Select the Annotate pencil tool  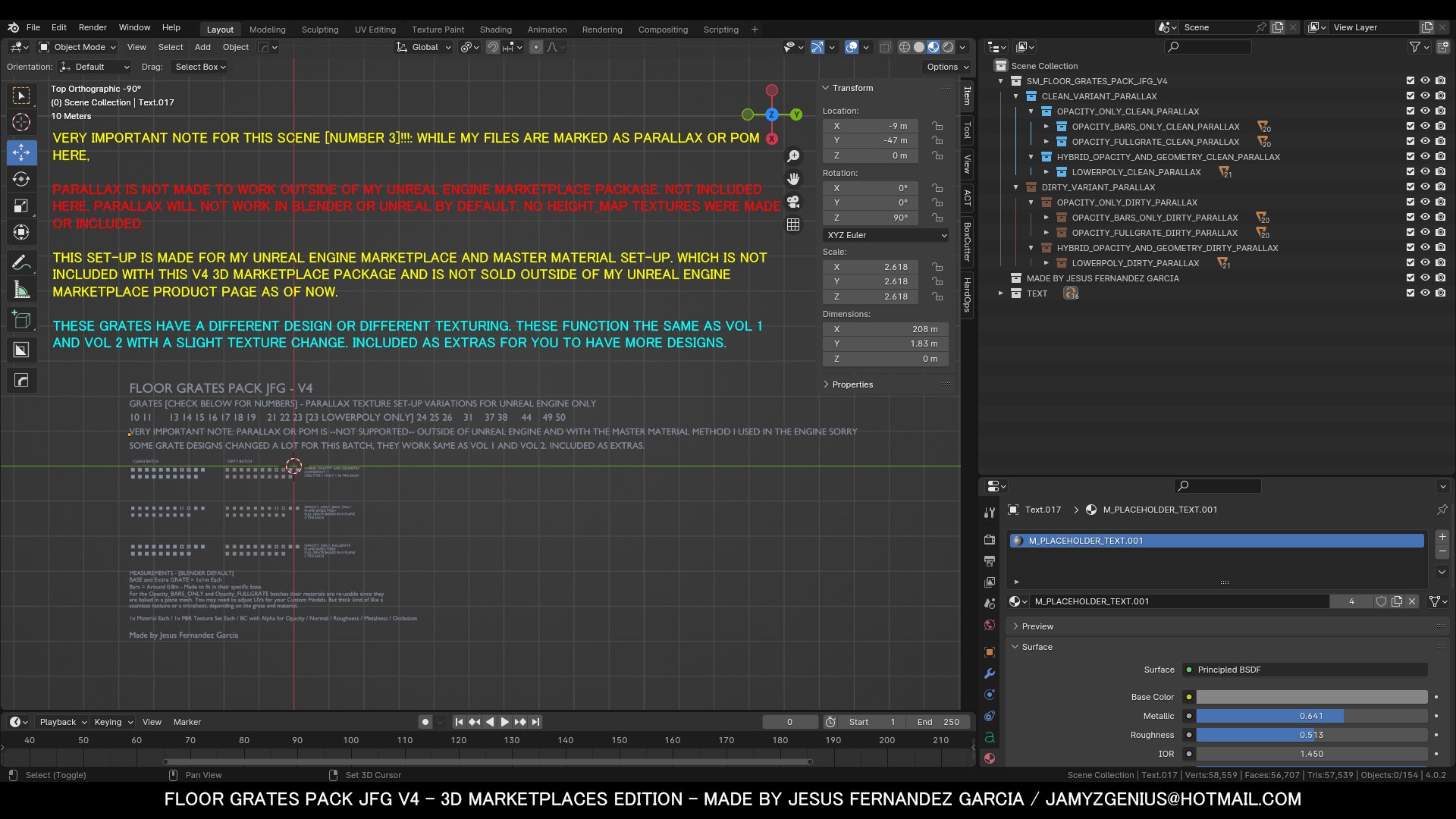tap(21, 263)
